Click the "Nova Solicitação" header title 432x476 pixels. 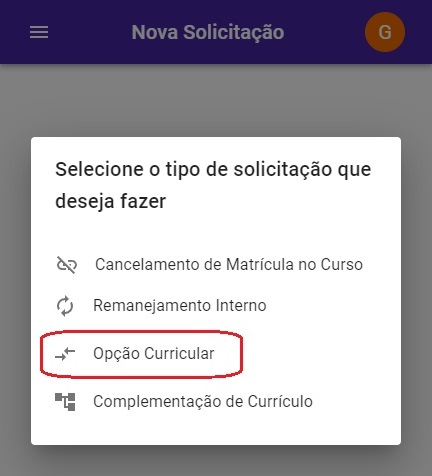coord(208,32)
